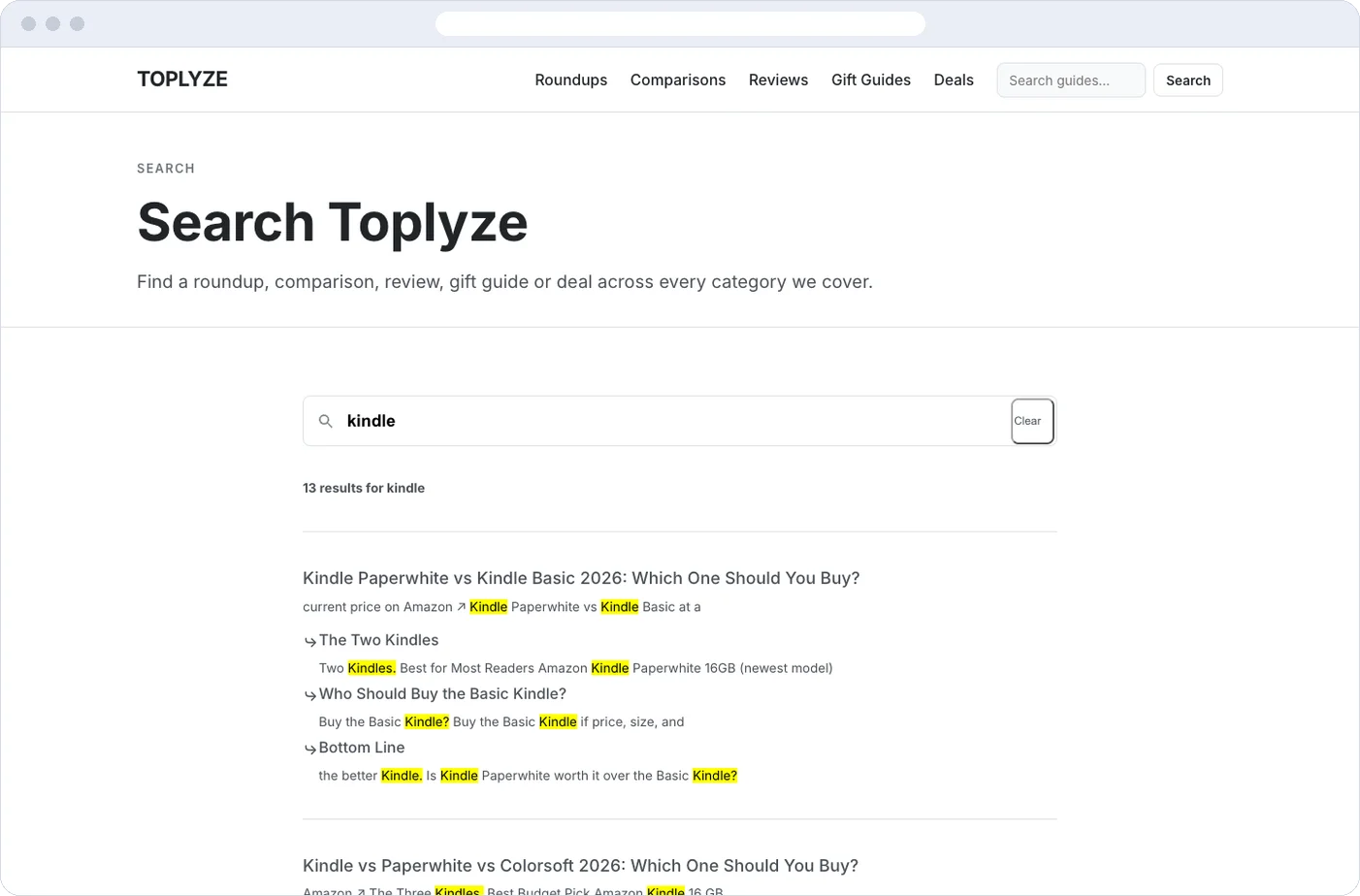
Task: Open Kindle vs Paperwhite vs Colorsoft 2026 result
Action: (x=580, y=866)
